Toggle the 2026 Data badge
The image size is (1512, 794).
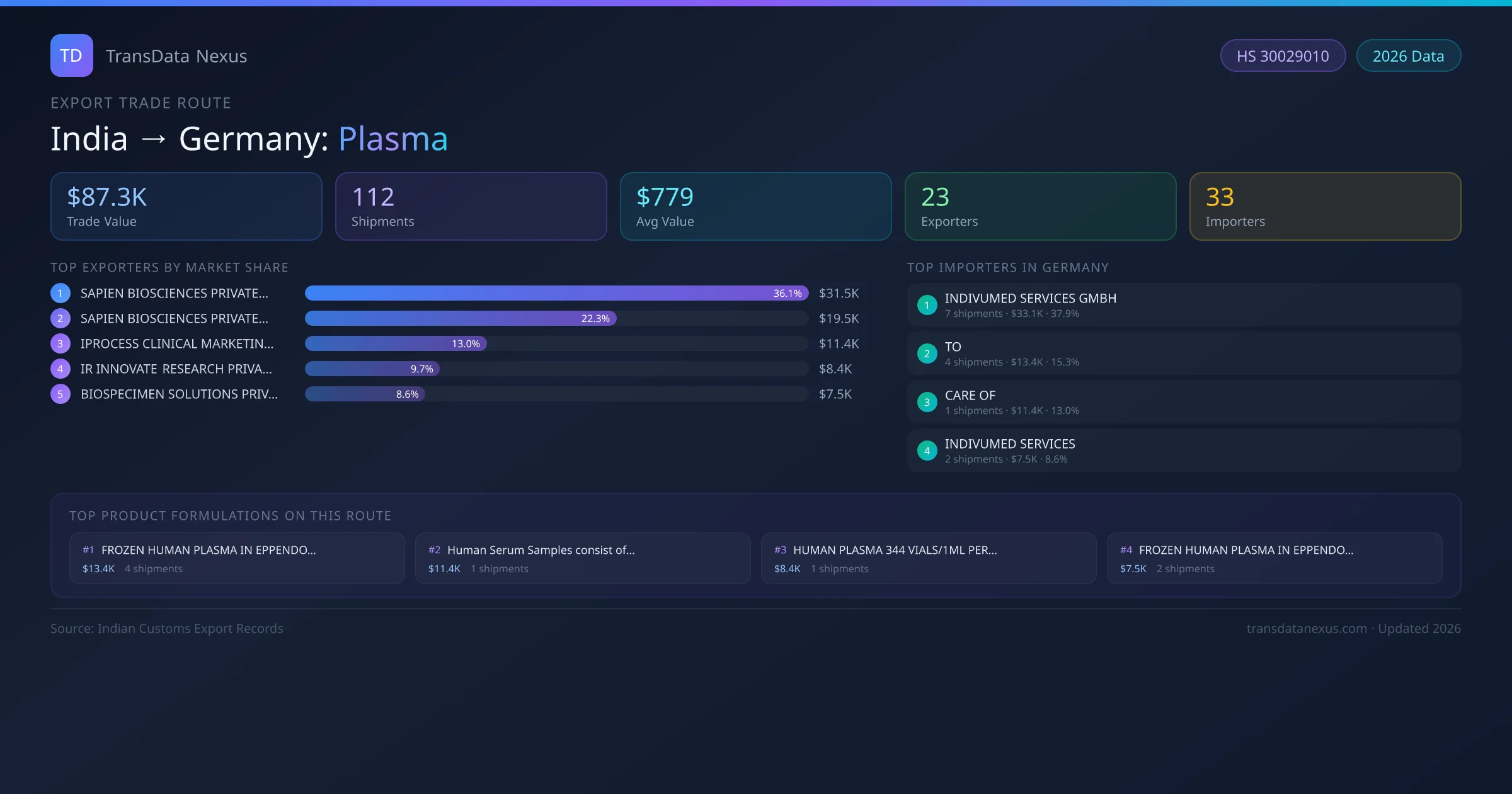tap(1408, 55)
